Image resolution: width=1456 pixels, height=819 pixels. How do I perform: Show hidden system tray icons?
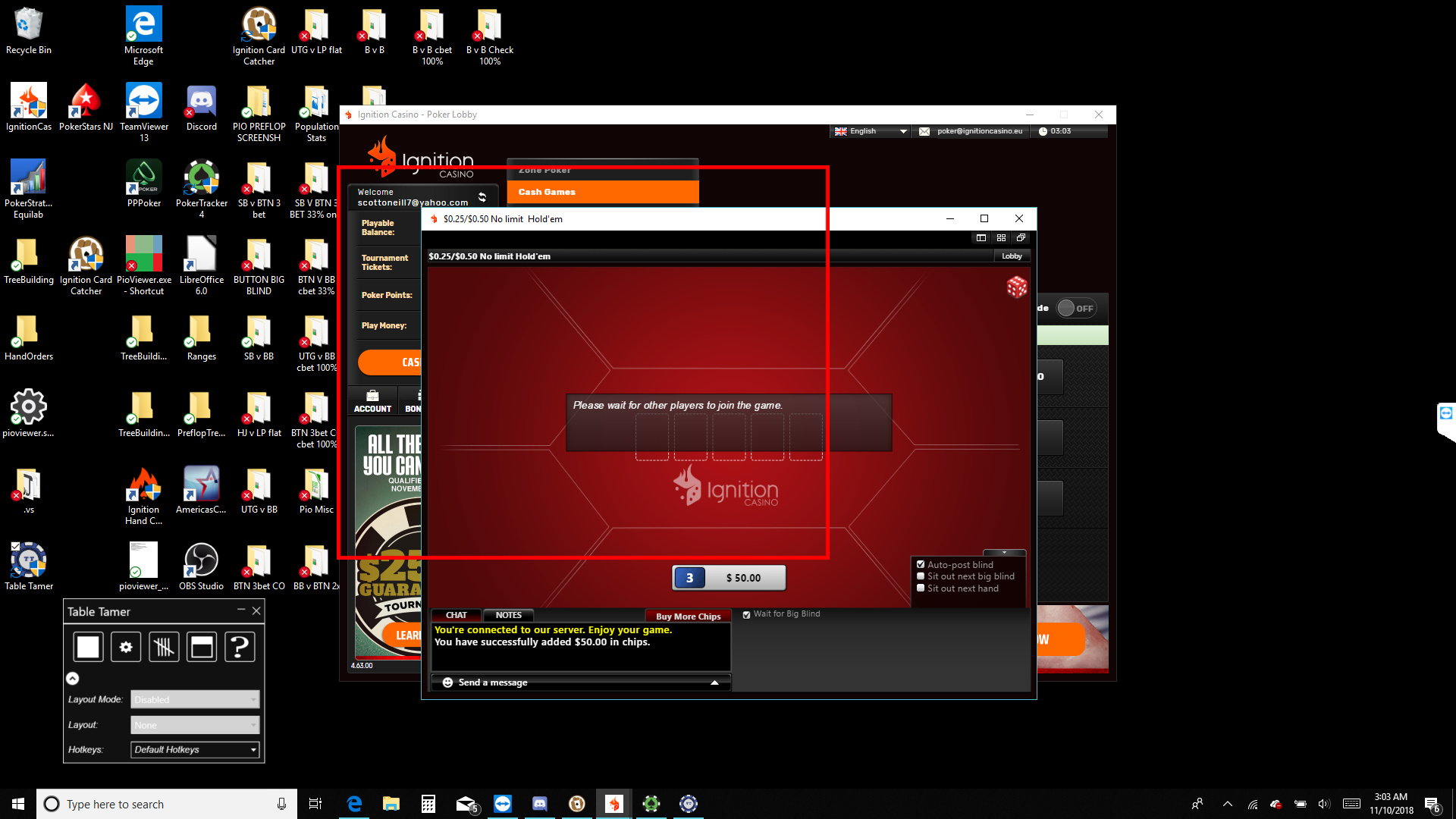1228,804
